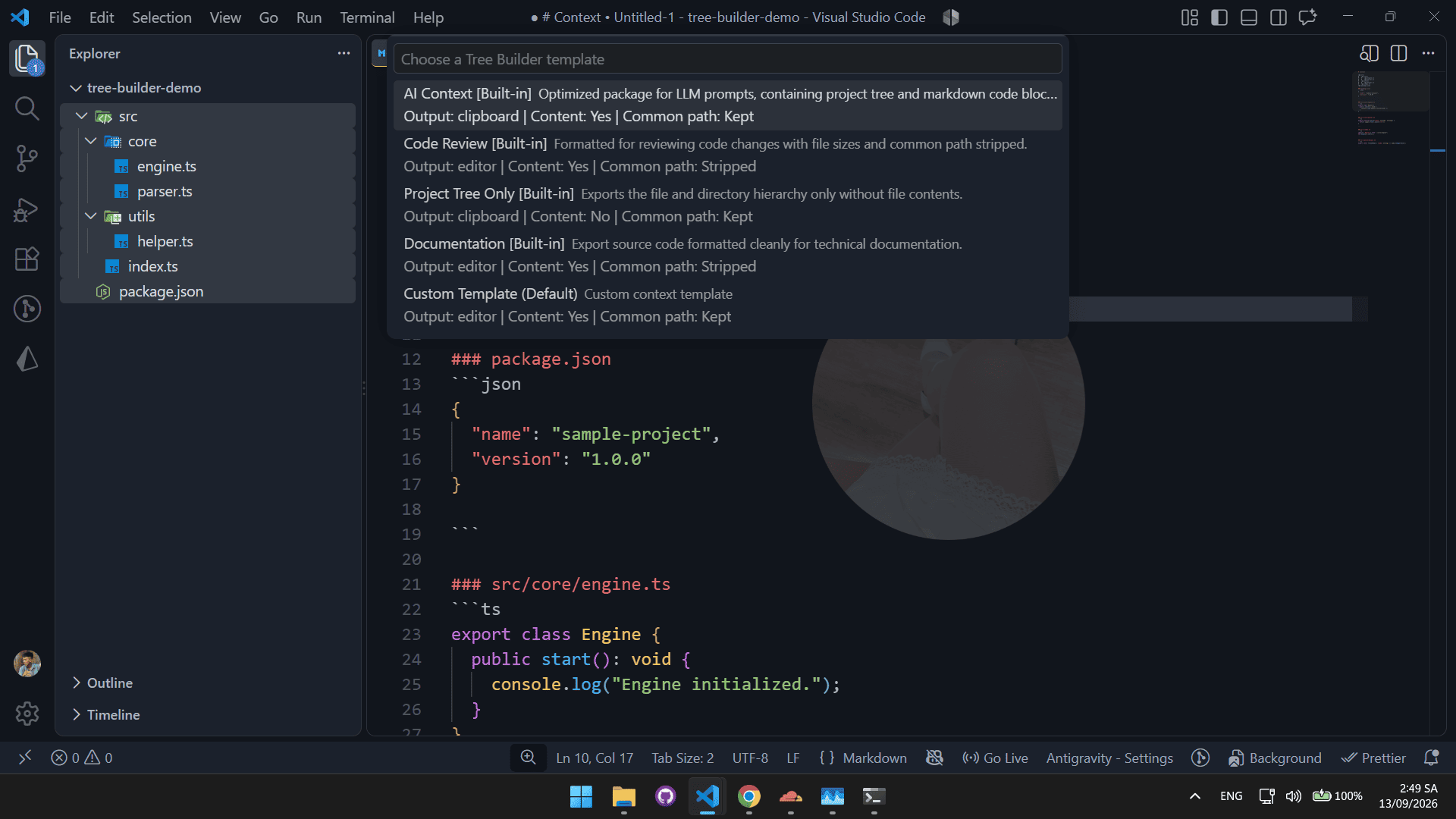Open Antigravity - Settings in status bar
This screenshot has height=819, width=1456.
tap(1109, 758)
